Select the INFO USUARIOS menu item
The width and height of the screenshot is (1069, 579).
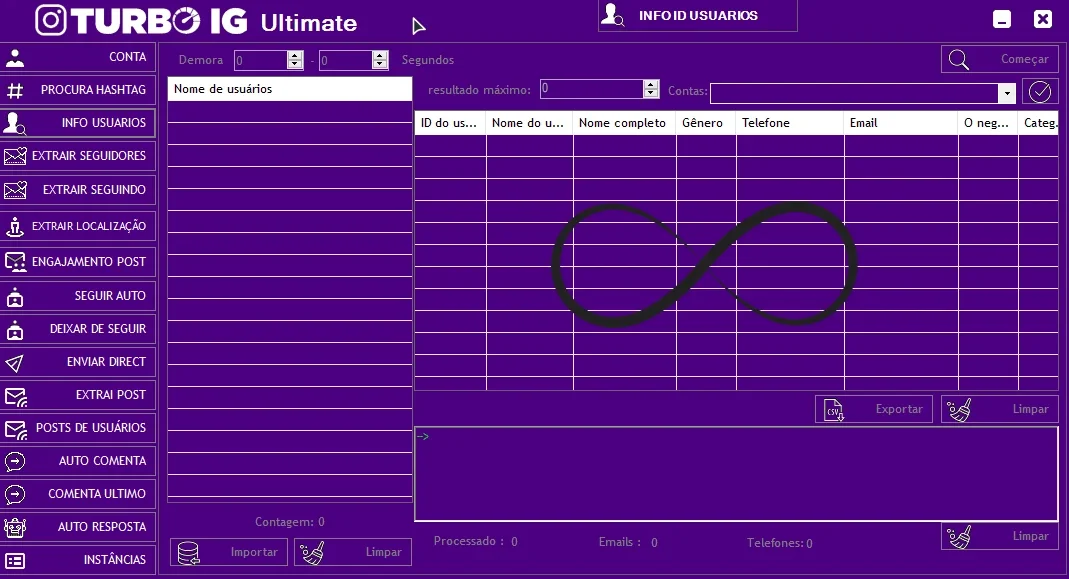tap(78, 123)
